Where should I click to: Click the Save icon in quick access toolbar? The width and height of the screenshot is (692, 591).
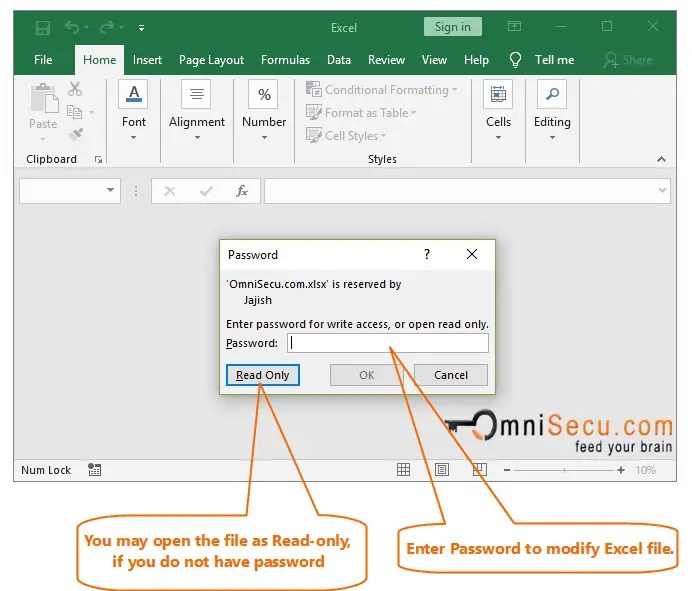(43, 28)
